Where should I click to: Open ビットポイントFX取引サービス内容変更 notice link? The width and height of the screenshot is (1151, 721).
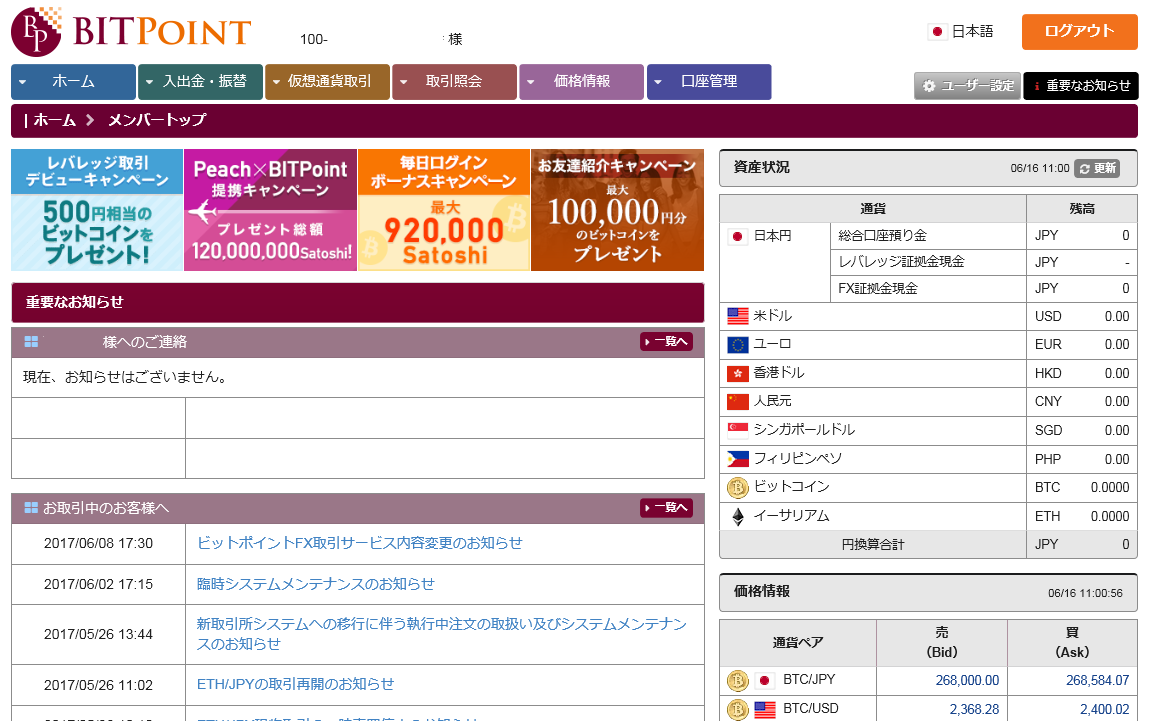(x=360, y=543)
